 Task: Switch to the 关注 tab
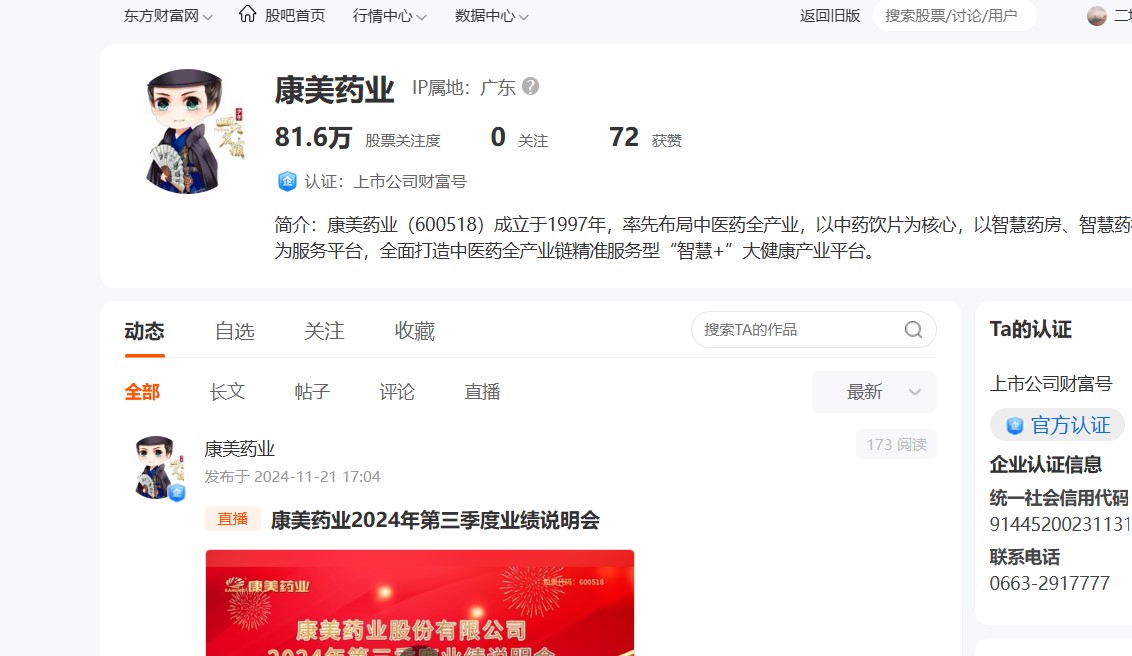click(x=324, y=331)
